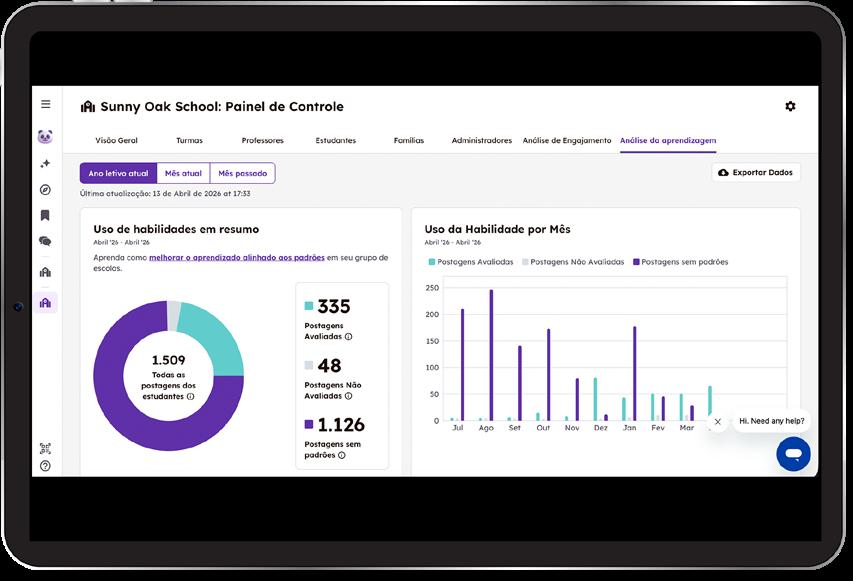This screenshot has height=581, width=853.
Task: Select the Ano letivo atual period
Action: (118, 173)
